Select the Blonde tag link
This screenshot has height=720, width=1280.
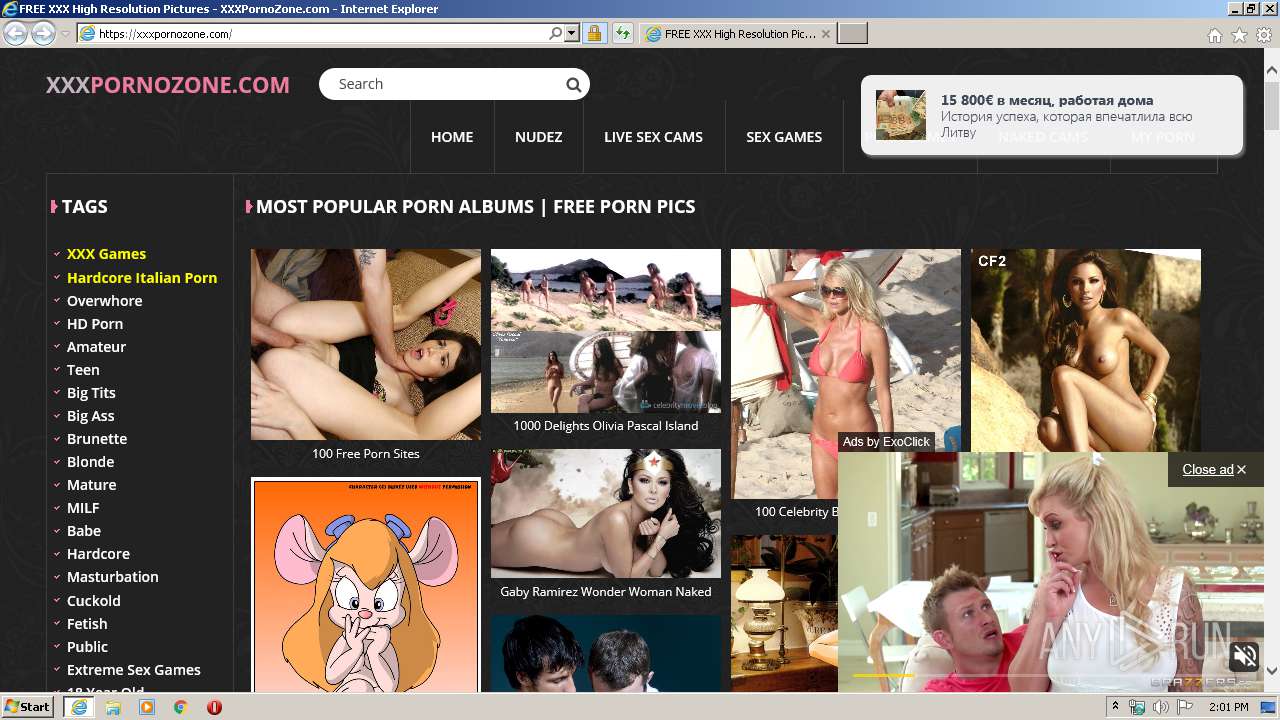click(x=90, y=462)
